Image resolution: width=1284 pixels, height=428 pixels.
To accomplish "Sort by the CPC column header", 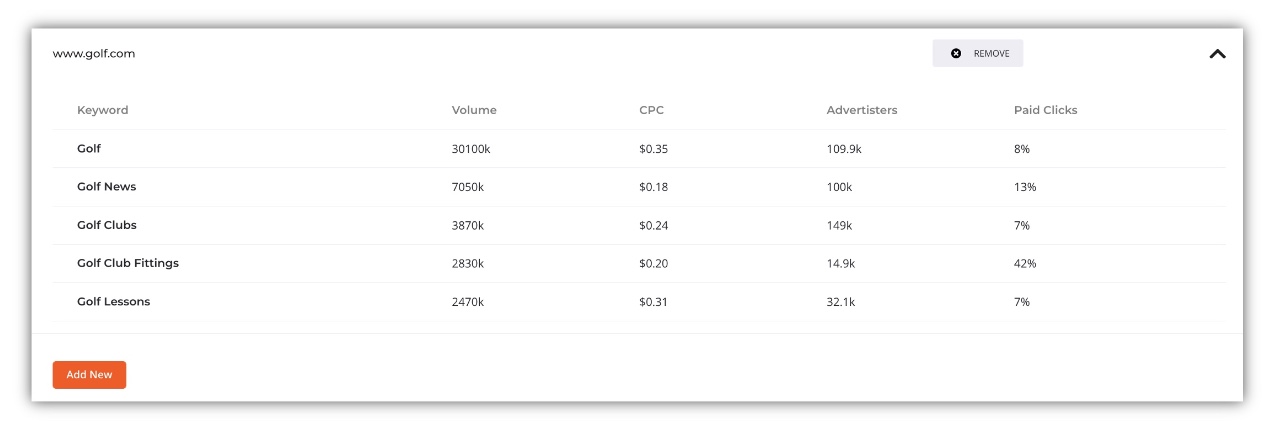I will click(651, 110).
